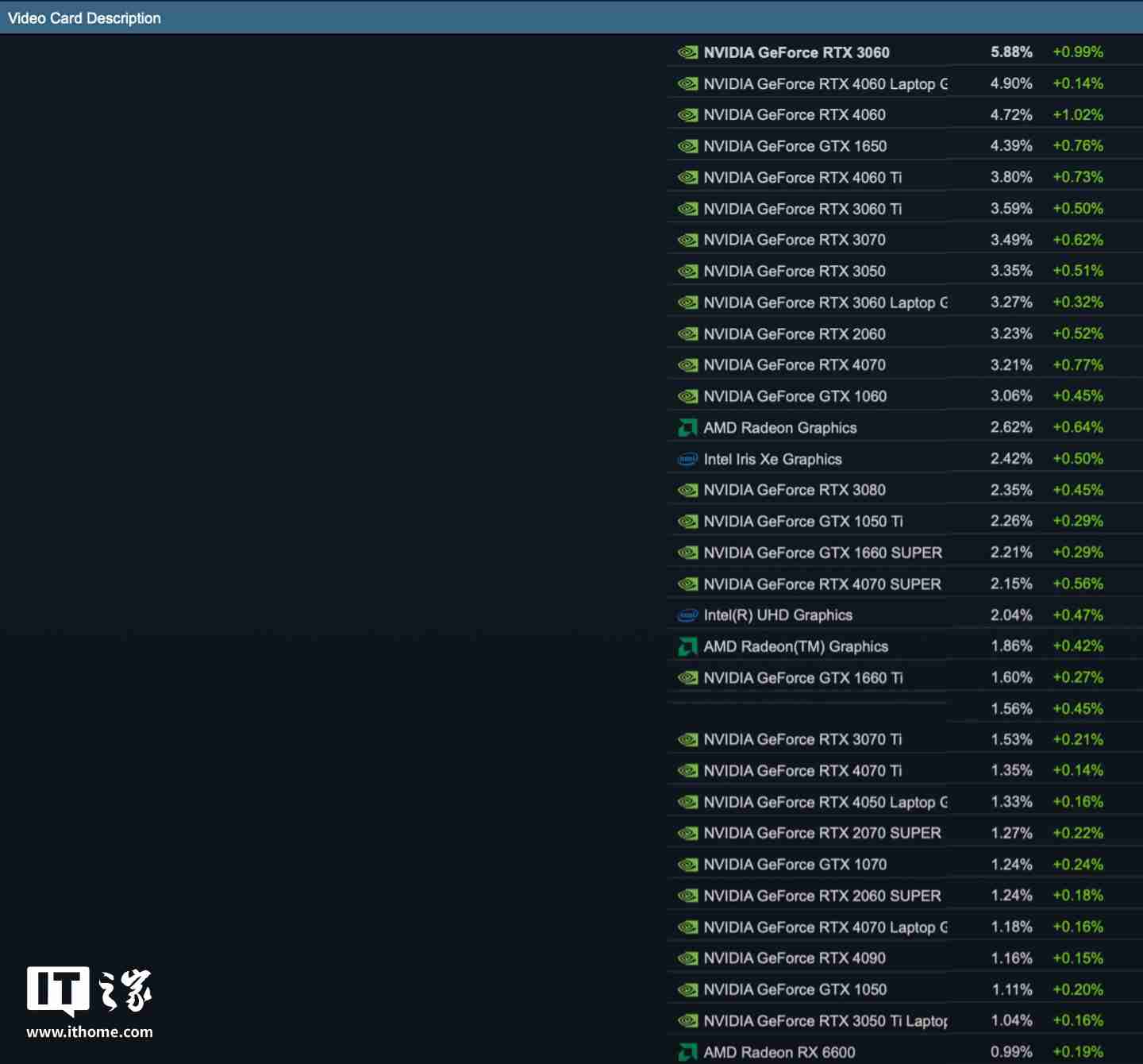
Task: Click the AMD logo beside Radeon(TM) Graphics
Action: pos(687,647)
